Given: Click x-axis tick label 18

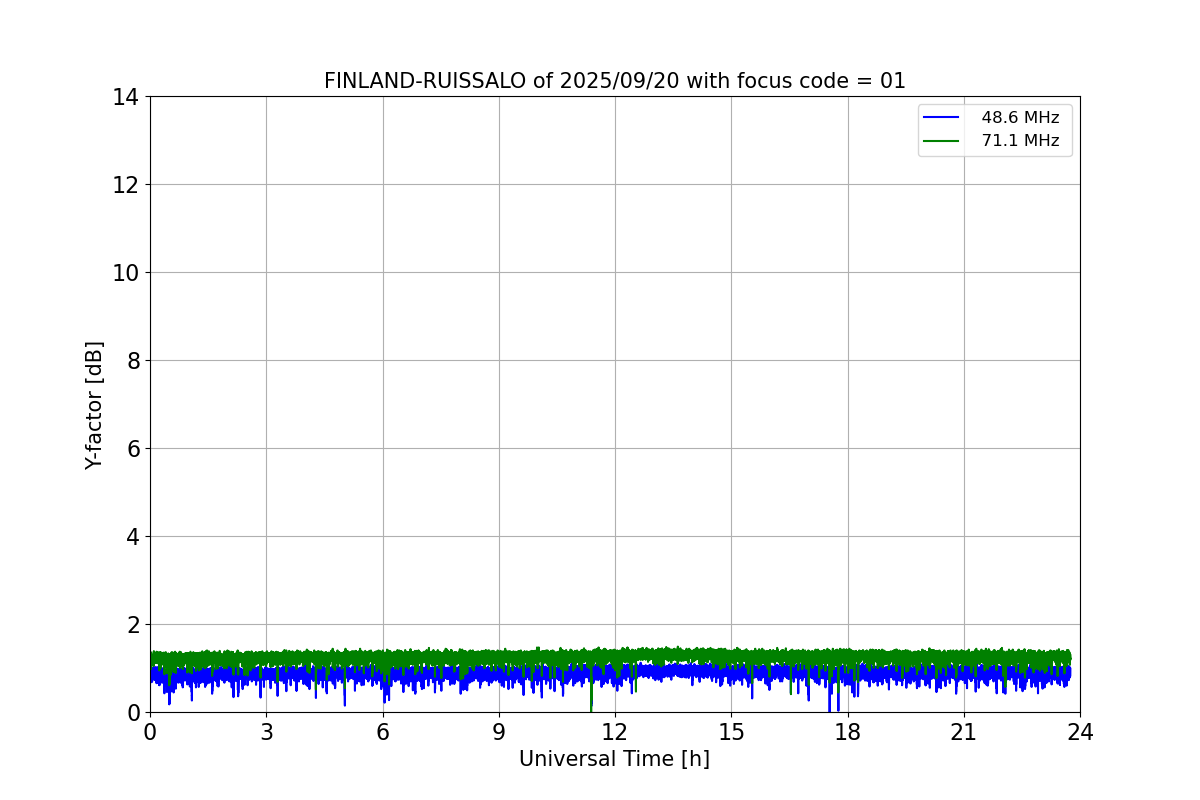Looking at the screenshot, I should click(848, 732).
